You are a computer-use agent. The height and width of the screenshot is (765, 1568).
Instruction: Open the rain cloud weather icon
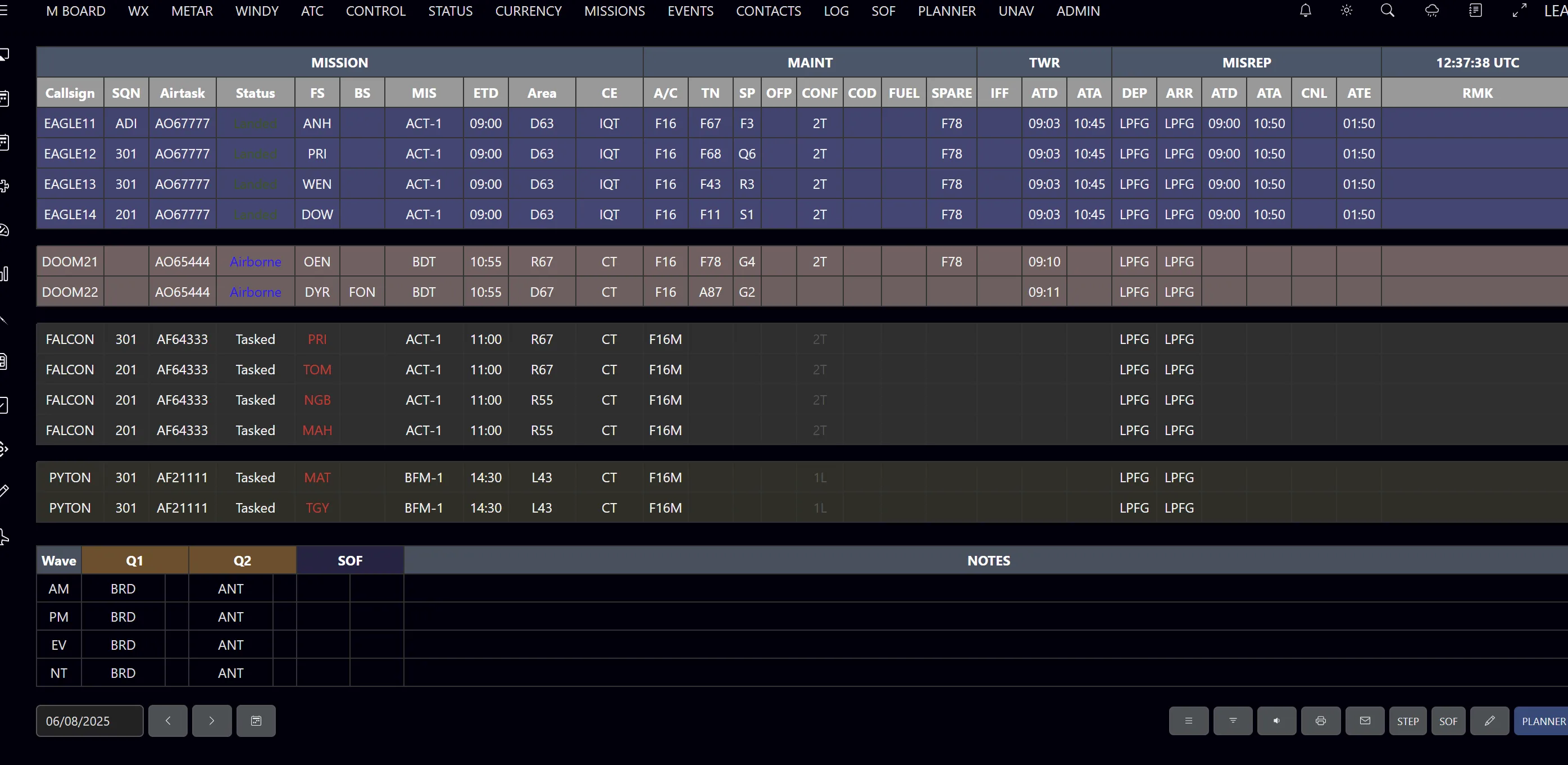point(1431,10)
